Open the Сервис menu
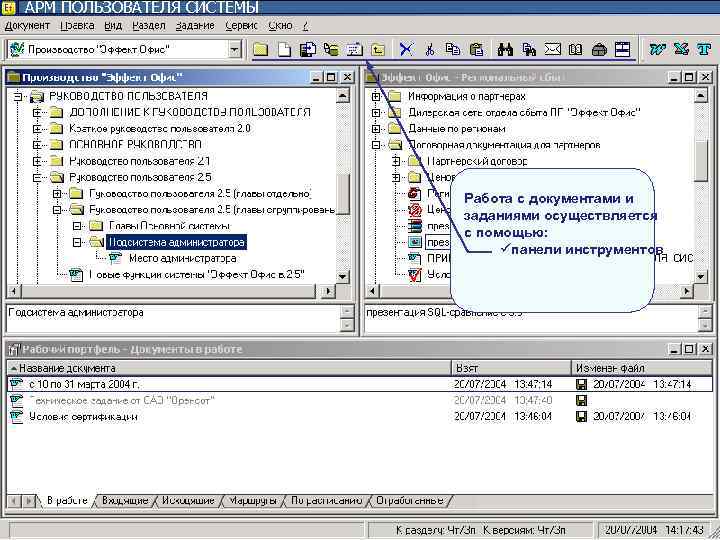 pyautogui.click(x=242, y=26)
